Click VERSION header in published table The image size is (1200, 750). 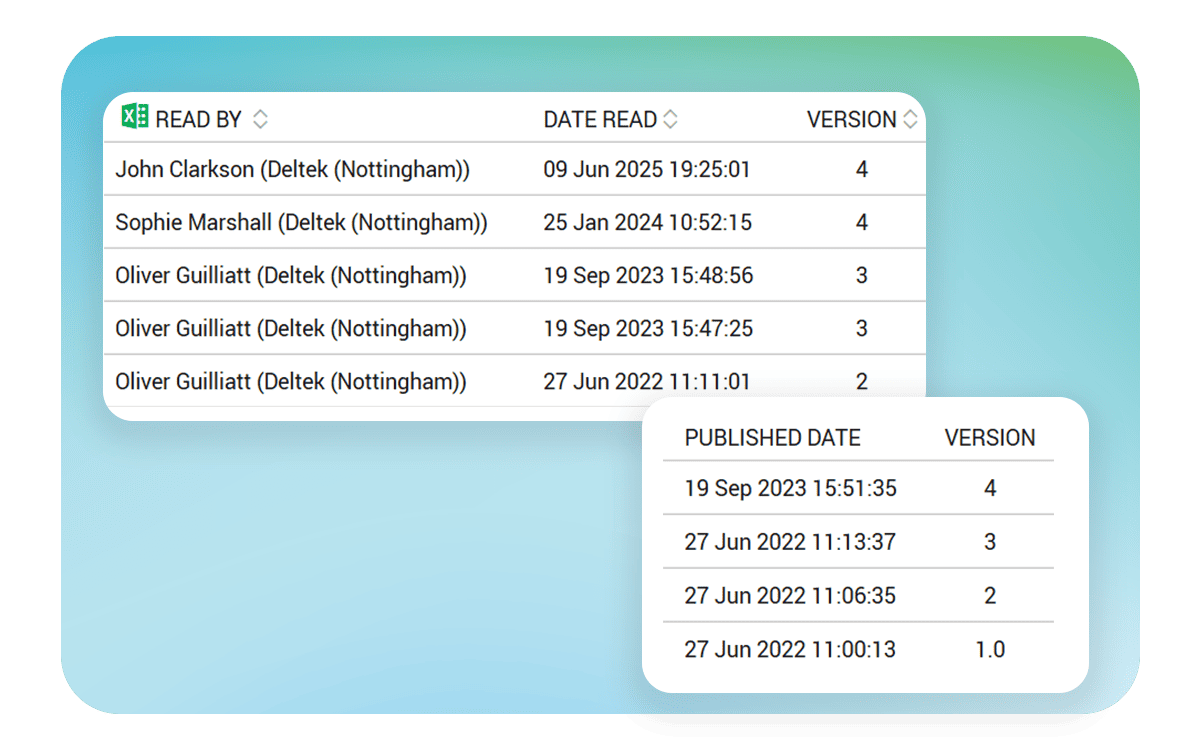point(989,438)
